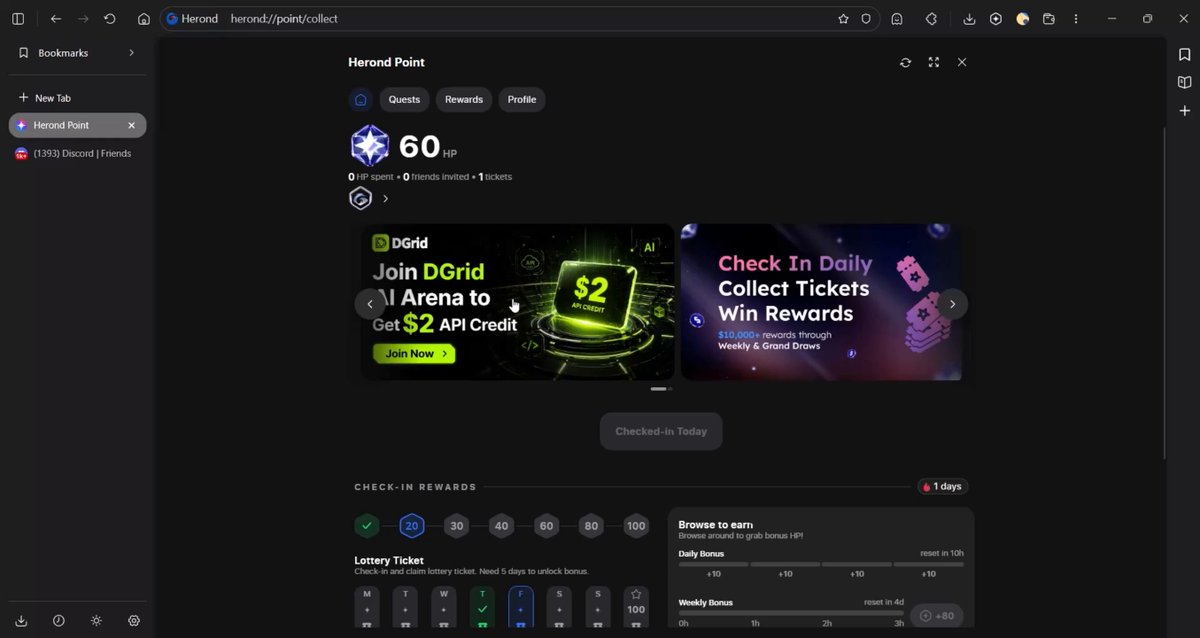Screen dimensions: 1200x638
Task: Show the previous banner slide
Action: click(370, 303)
